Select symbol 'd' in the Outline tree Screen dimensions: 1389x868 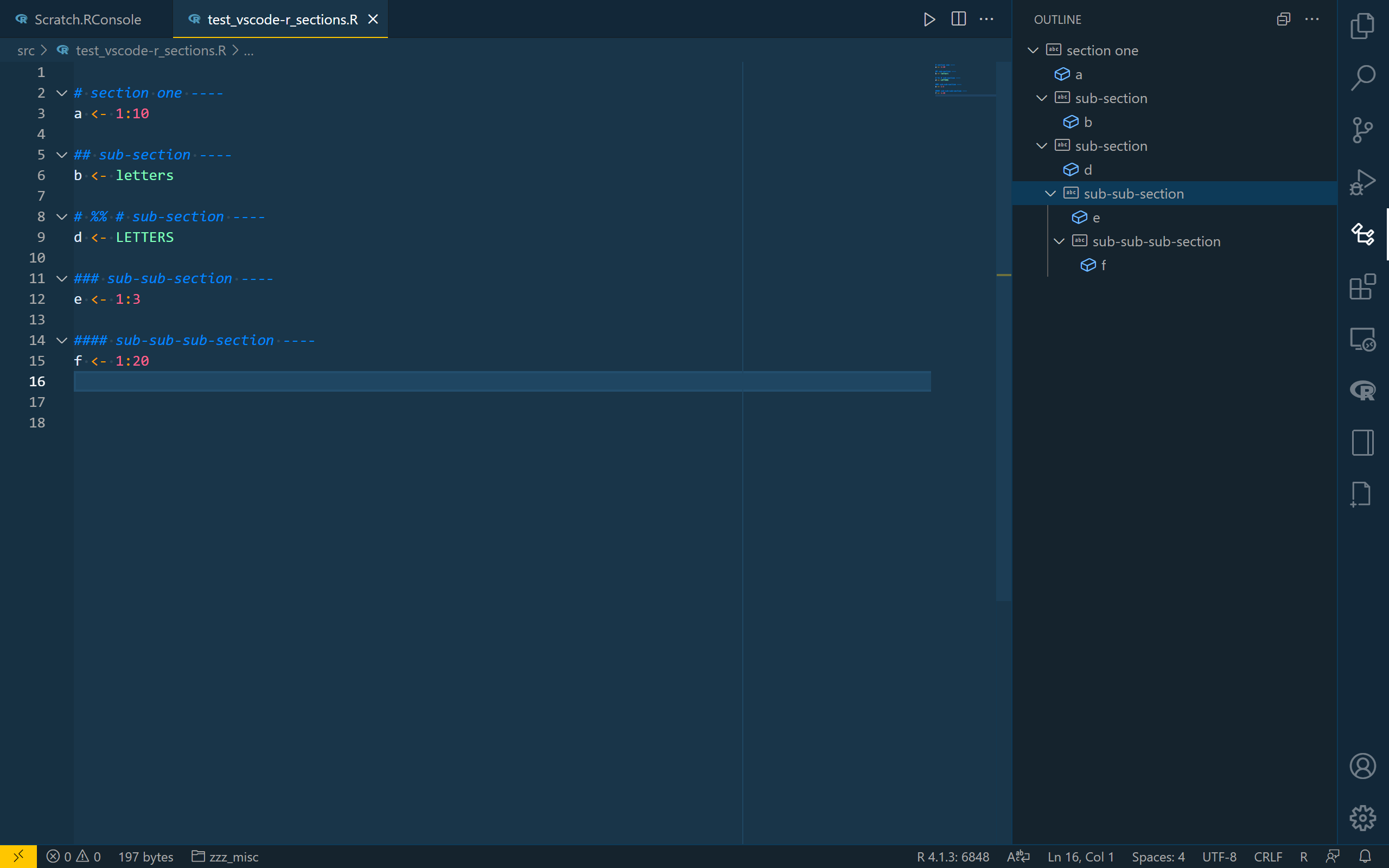tap(1087, 170)
